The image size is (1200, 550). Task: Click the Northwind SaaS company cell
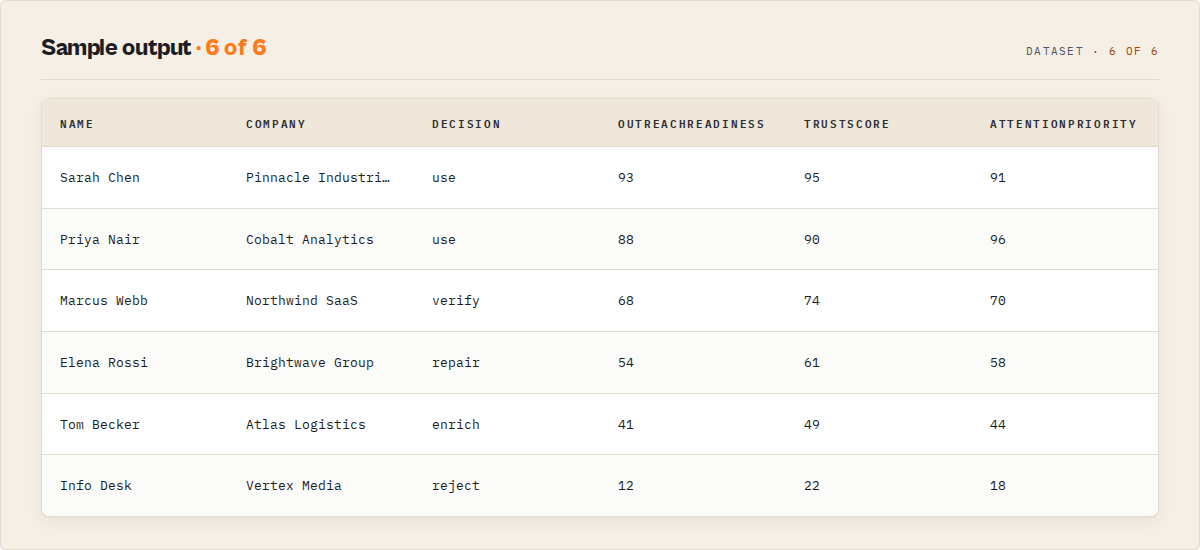tap(302, 301)
